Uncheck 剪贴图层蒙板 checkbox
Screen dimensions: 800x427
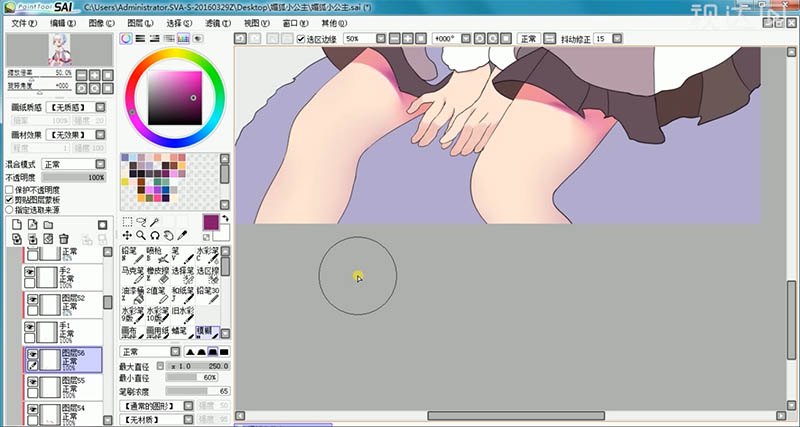pyautogui.click(x=9, y=199)
